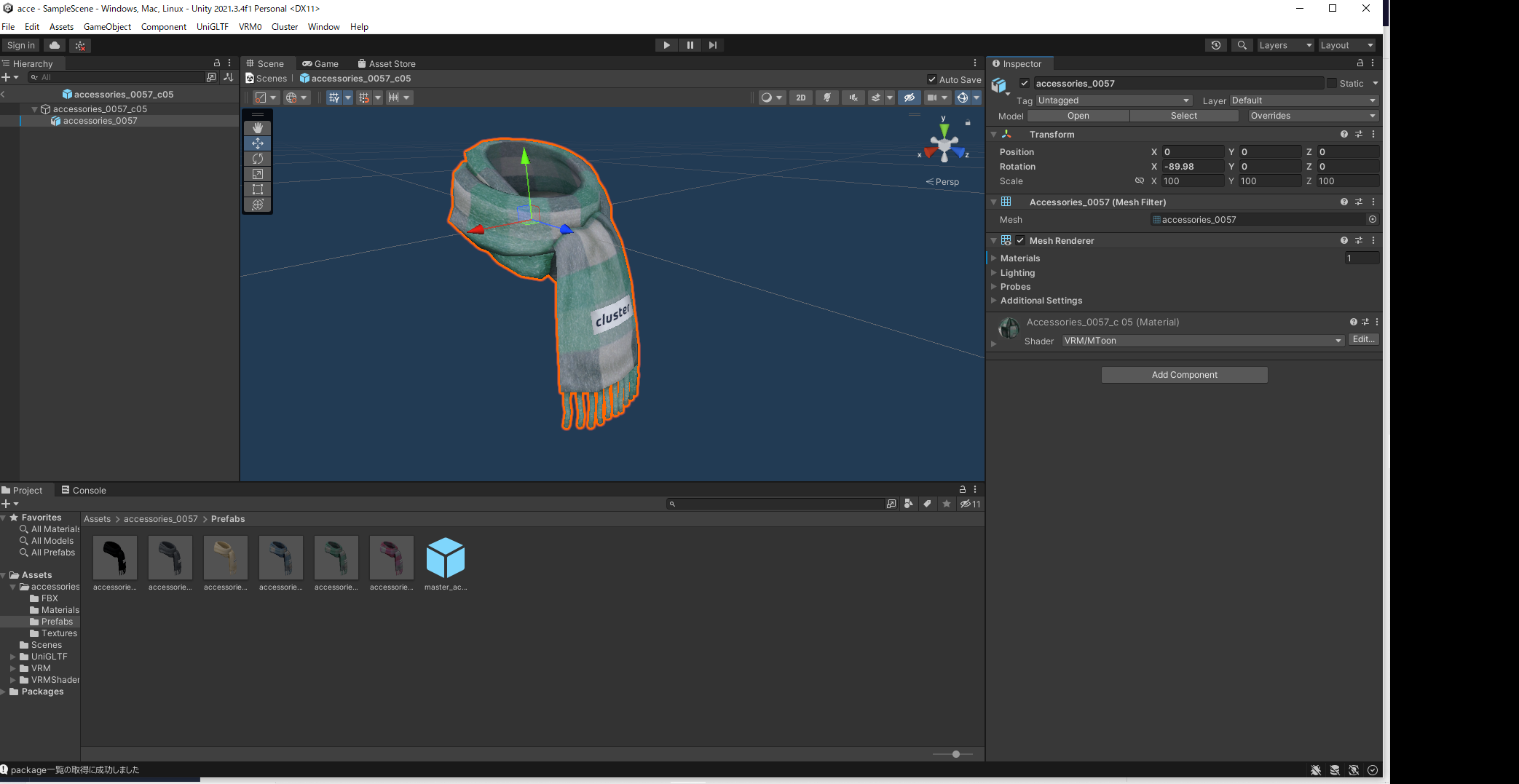Select the Scale tool

tap(257, 174)
